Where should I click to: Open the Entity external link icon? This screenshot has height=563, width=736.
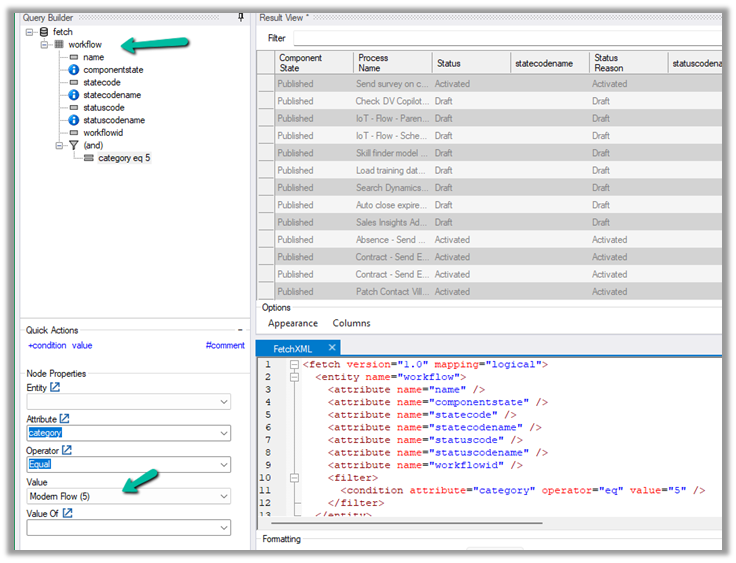pos(55,387)
